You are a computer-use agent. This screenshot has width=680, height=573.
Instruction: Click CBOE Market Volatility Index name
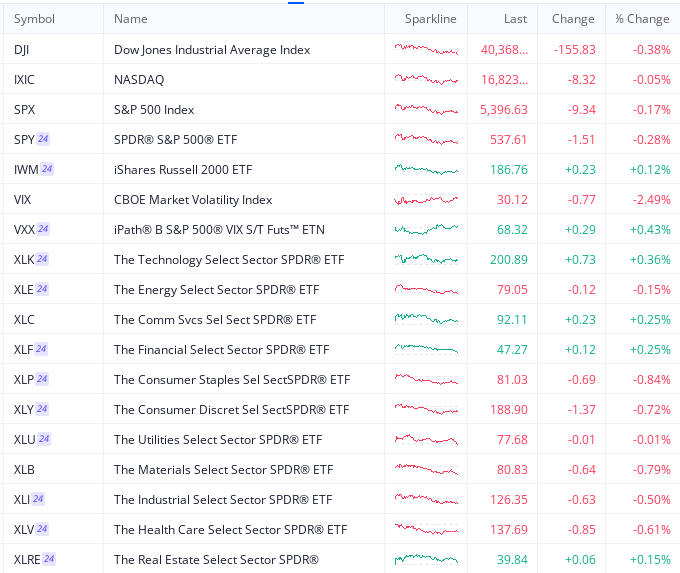193,200
